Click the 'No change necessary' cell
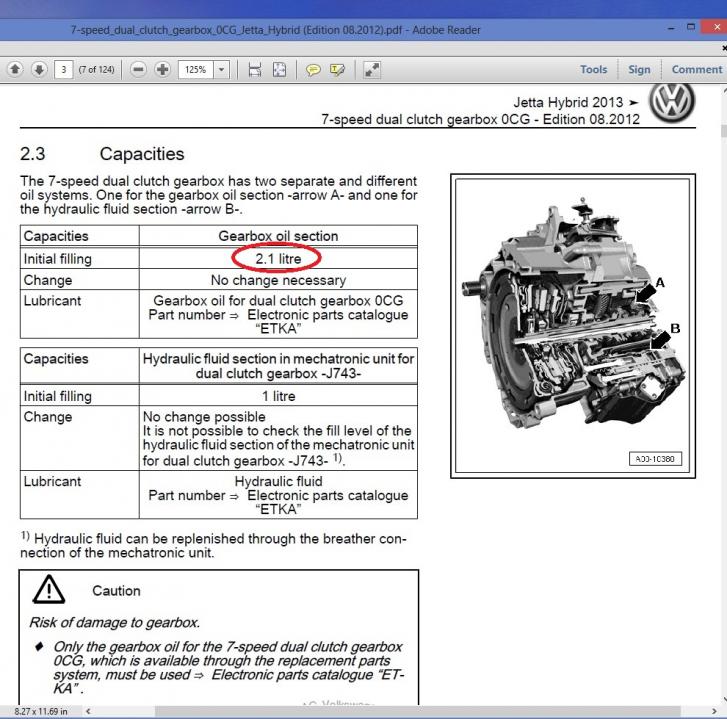The width and height of the screenshot is (727, 719). coord(278,280)
